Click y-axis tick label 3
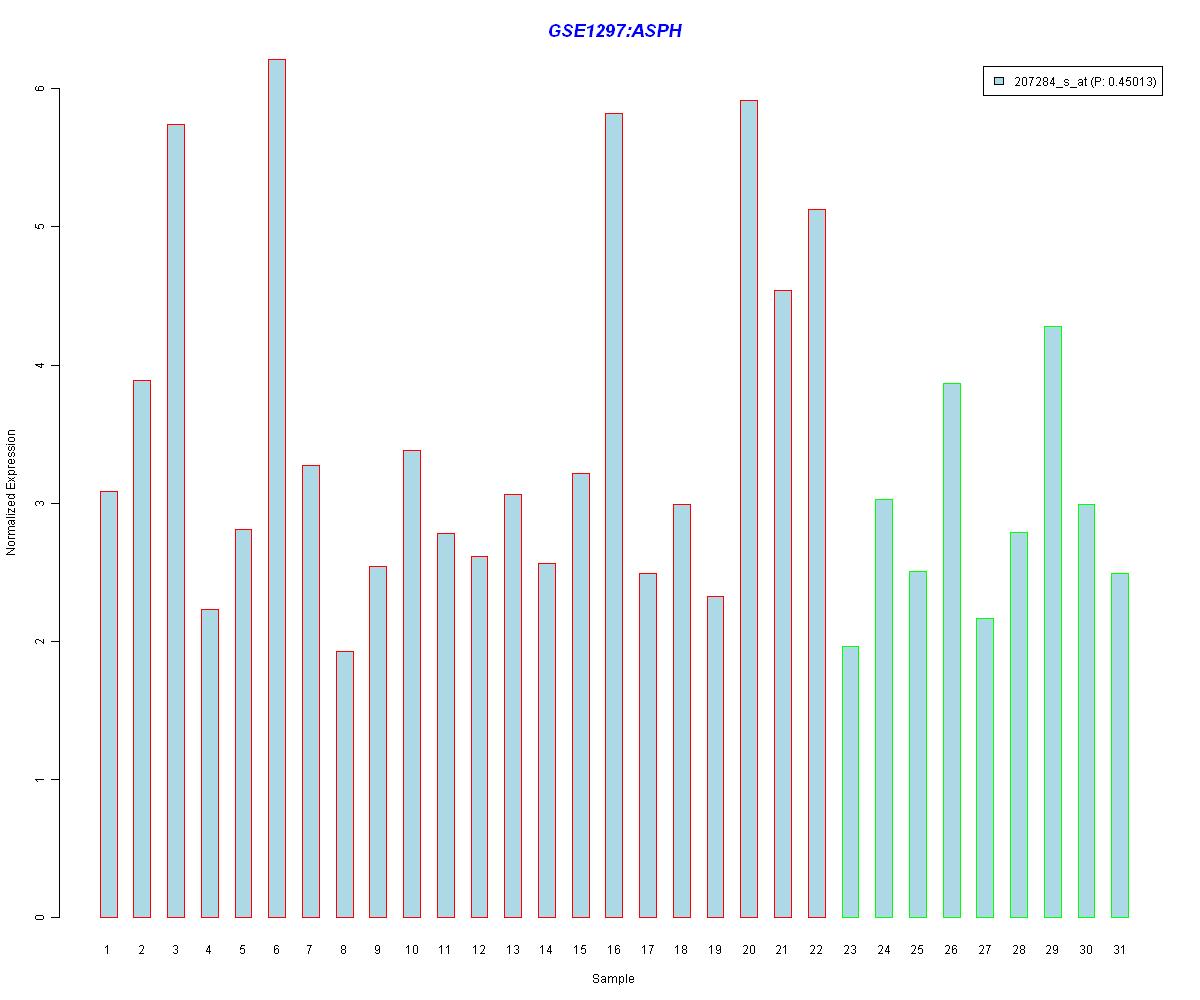Screen dimensions: 1200x1000 [x=41, y=503]
